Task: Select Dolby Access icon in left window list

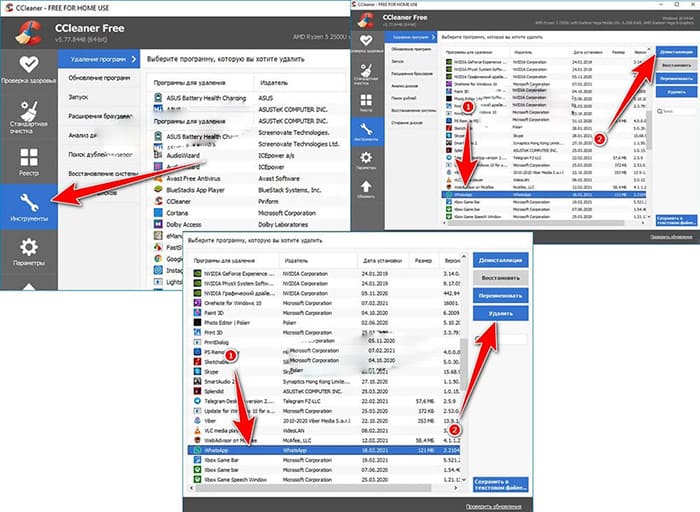Action: coord(158,225)
